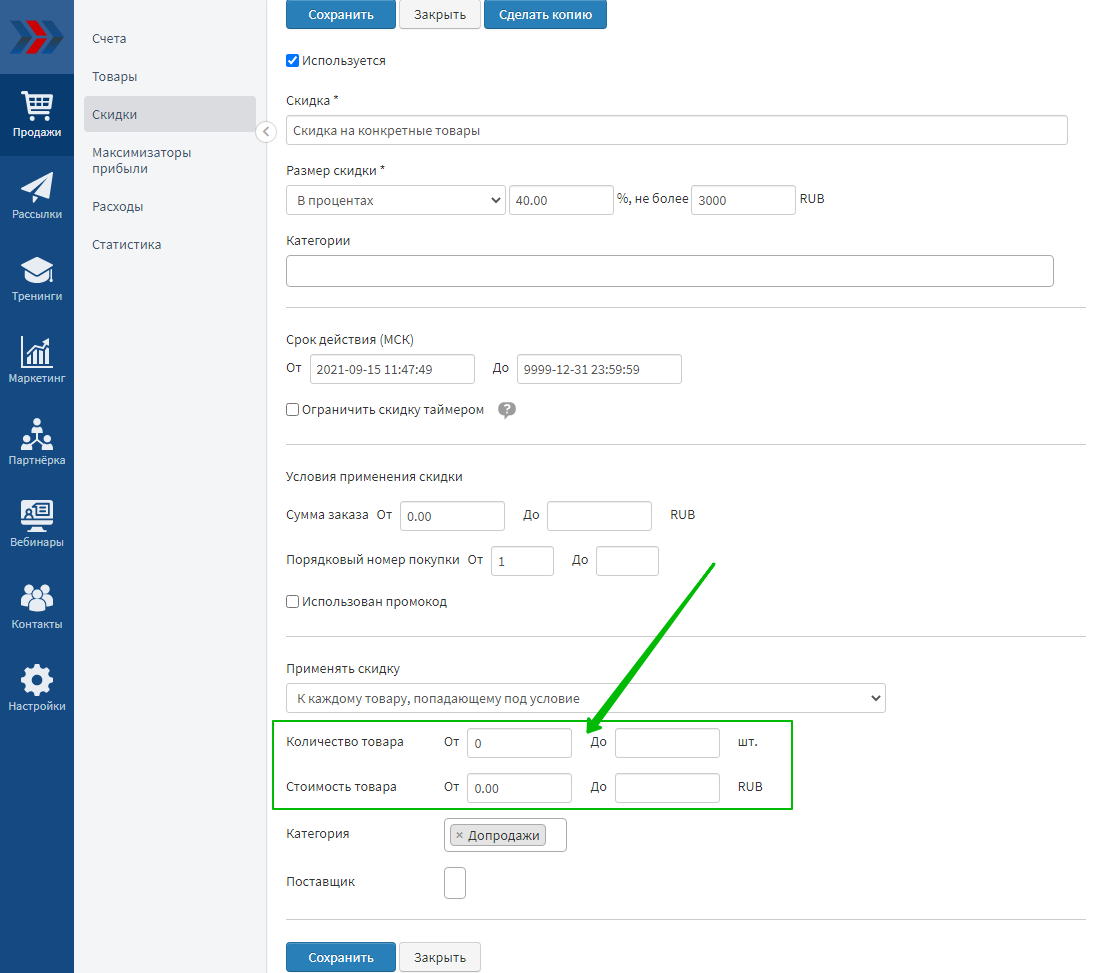Click the red-blue arrows logo icon

coord(36,37)
